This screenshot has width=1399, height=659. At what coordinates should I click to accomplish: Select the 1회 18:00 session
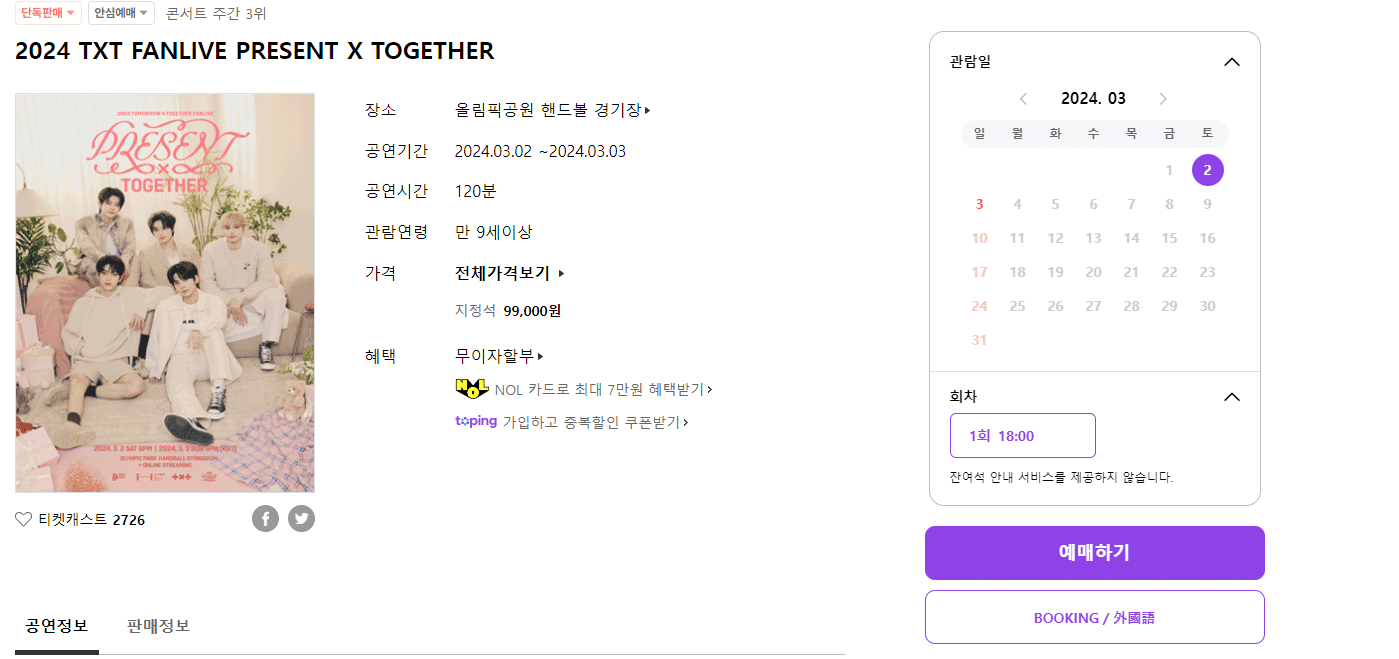click(x=1022, y=435)
